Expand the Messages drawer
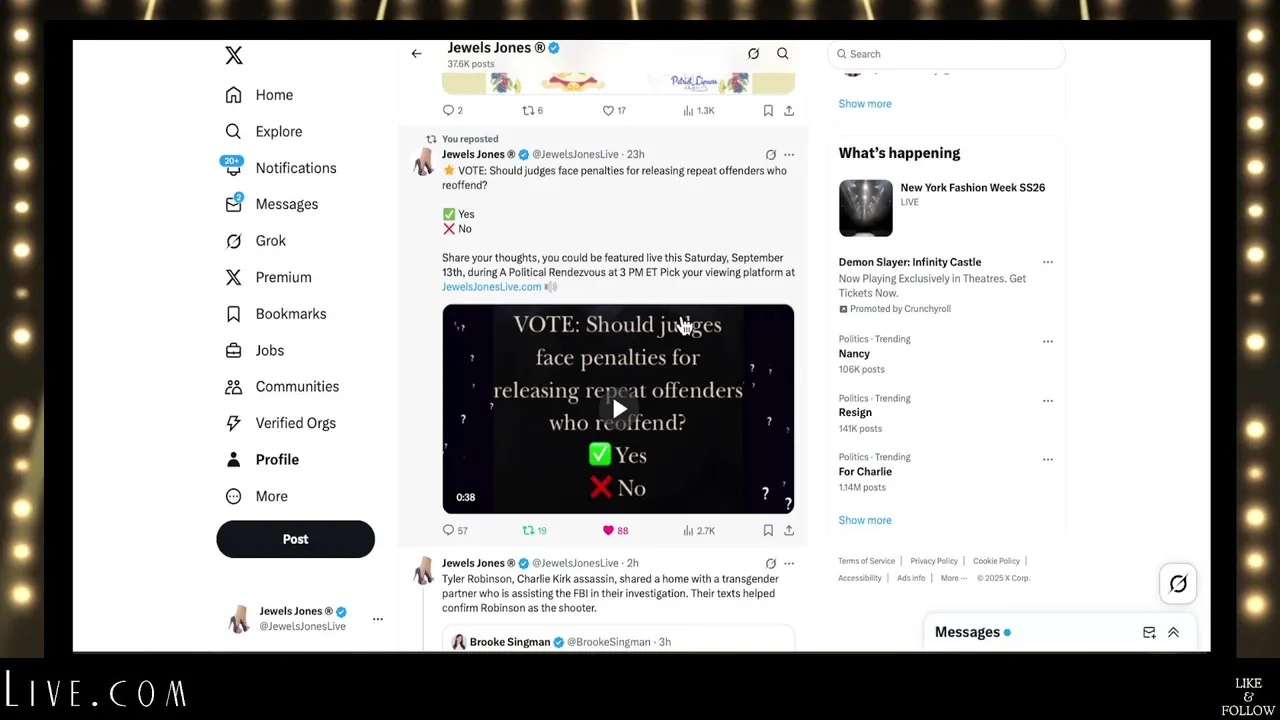The image size is (1280, 720). (1173, 632)
